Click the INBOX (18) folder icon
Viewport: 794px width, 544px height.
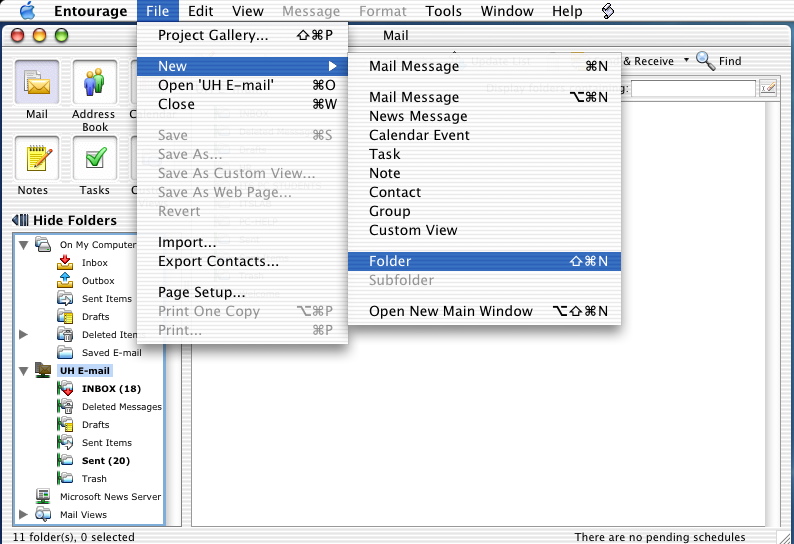[65, 388]
